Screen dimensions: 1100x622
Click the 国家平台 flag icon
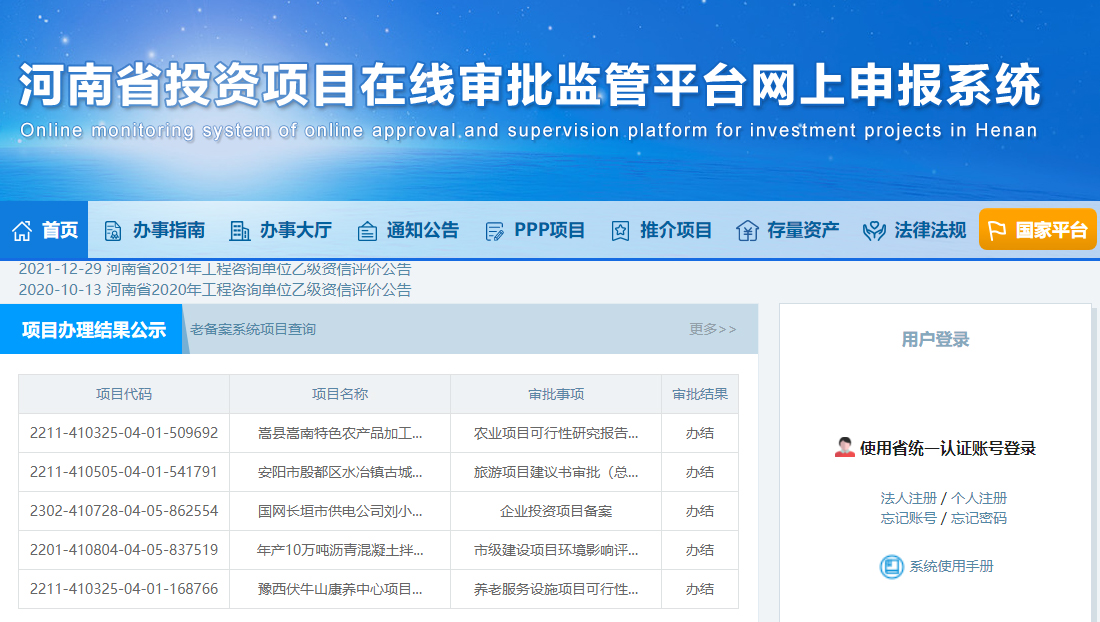click(996, 230)
